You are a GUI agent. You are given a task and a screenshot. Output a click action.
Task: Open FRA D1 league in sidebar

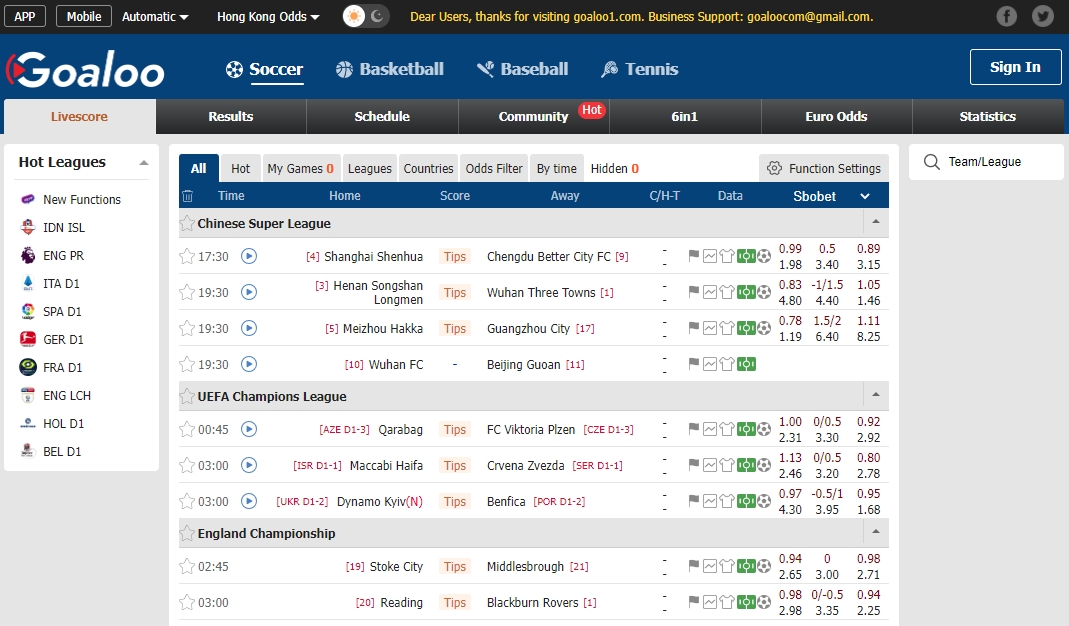pyautogui.click(x=62, y=368)
